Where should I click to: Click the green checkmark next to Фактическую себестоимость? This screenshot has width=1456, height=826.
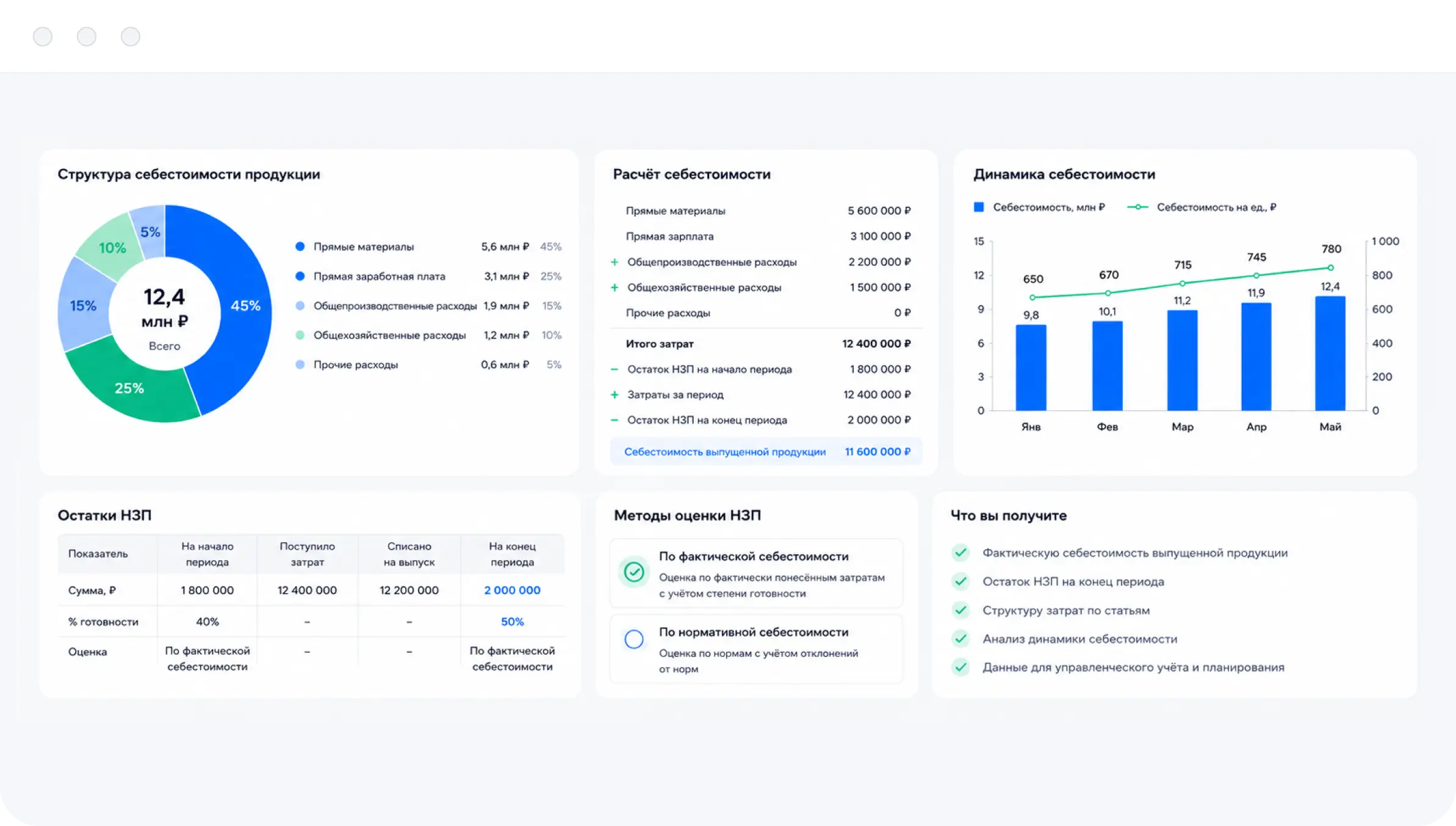coord(960,553)
